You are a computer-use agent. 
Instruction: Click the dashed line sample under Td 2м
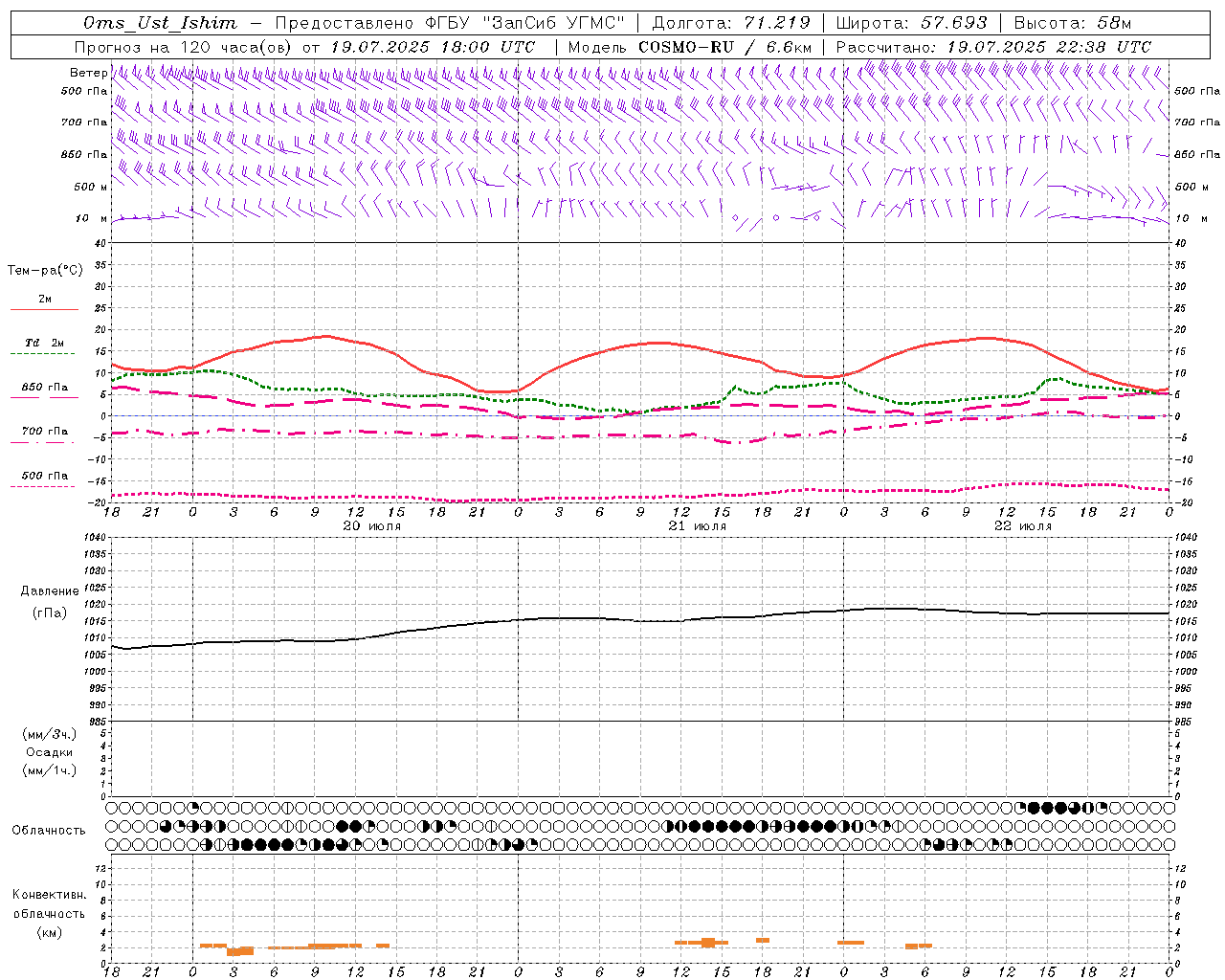[44, 354]
